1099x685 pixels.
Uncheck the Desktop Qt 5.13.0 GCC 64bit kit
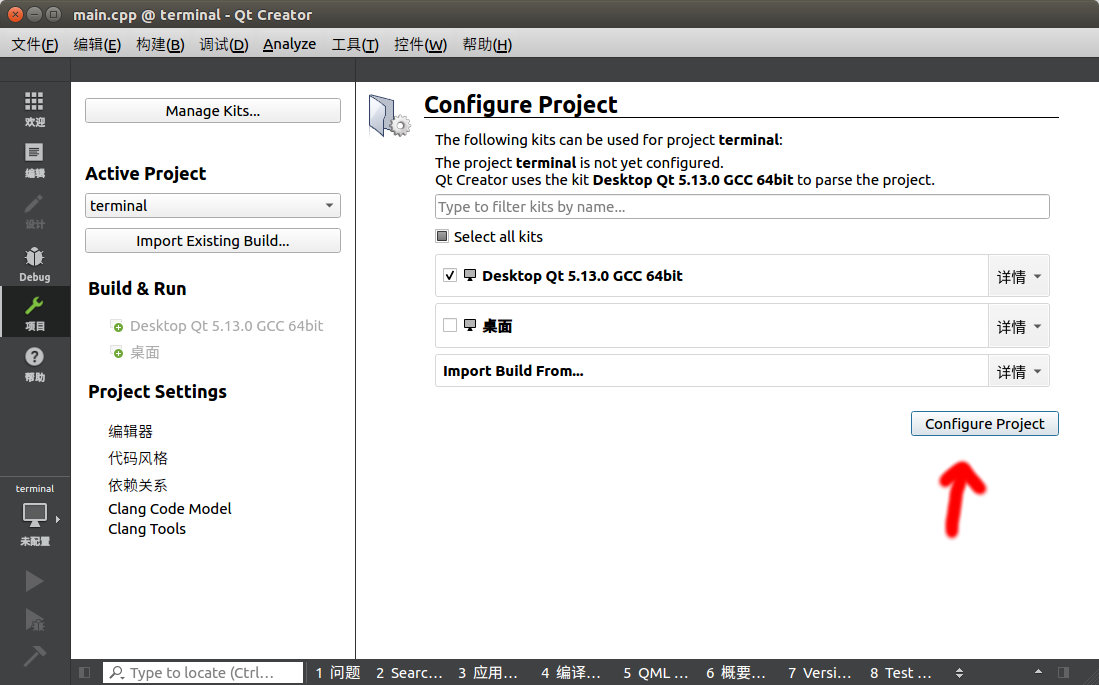(x=450, y=276)
